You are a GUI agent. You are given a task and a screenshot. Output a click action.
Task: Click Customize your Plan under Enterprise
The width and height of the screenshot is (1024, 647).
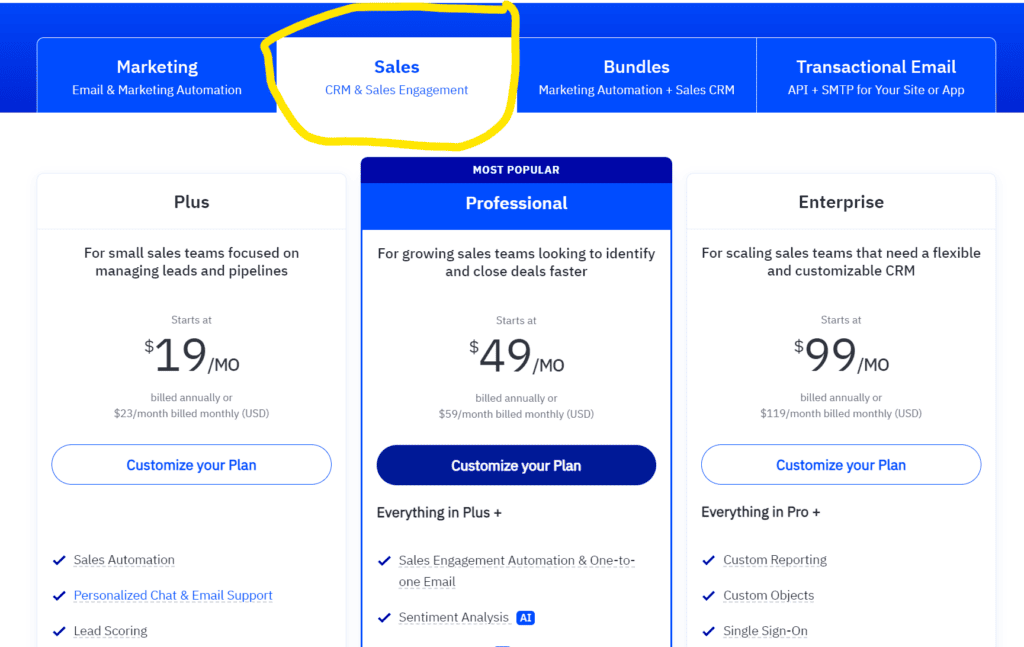pyautogui.click(x=840, y=465)
